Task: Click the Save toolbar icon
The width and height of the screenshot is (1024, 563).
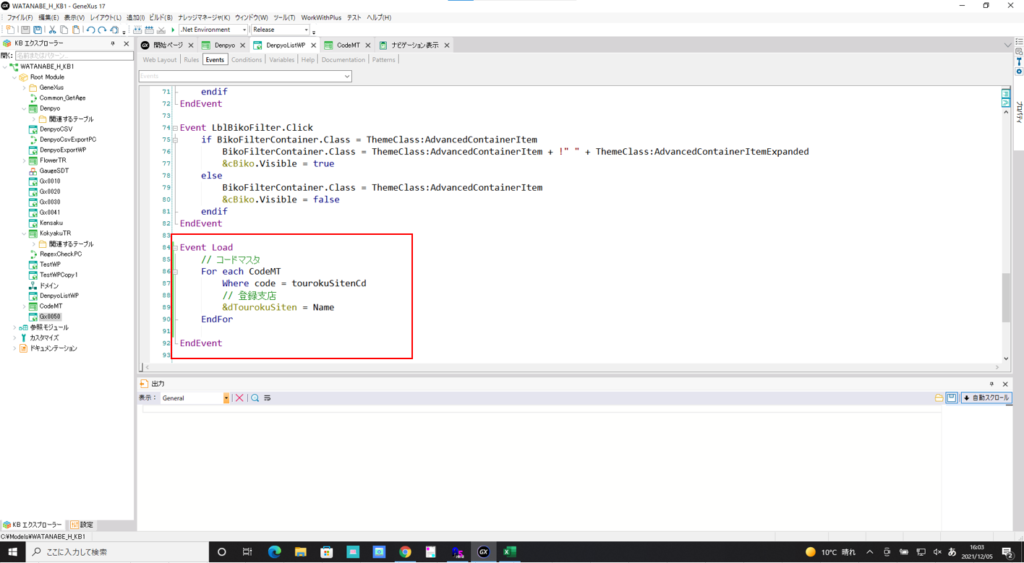Action: click(25, 30)
